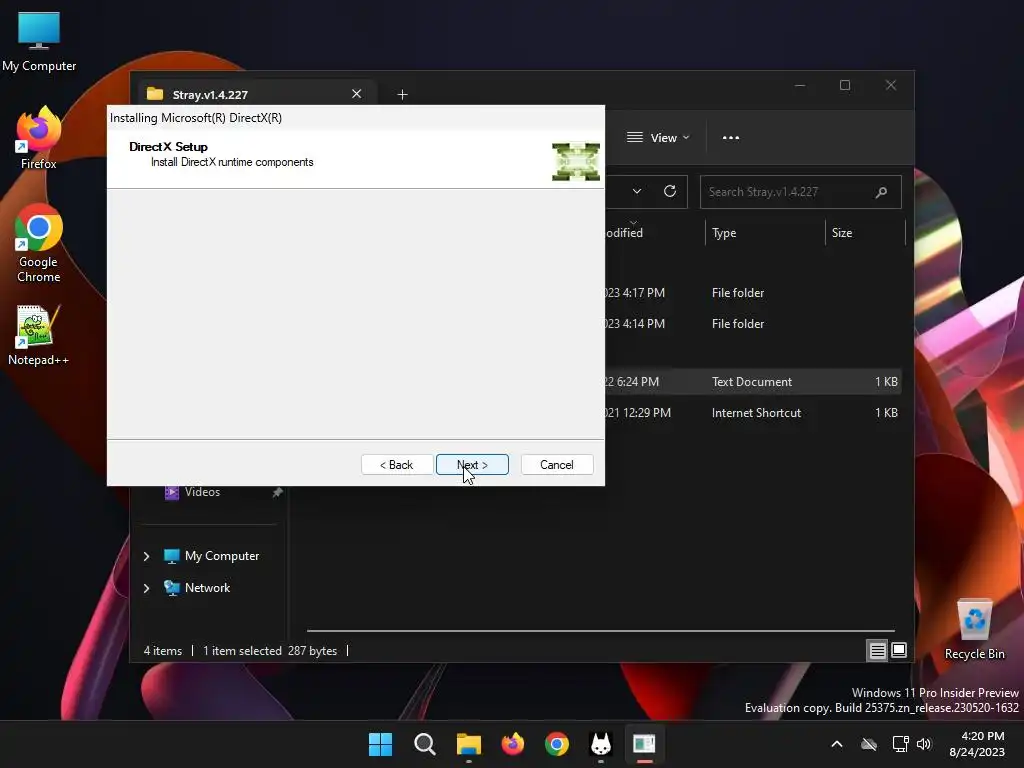Select the folder modified at 4:17 PM
The image size is (1024, 768).
coord(753,293)
